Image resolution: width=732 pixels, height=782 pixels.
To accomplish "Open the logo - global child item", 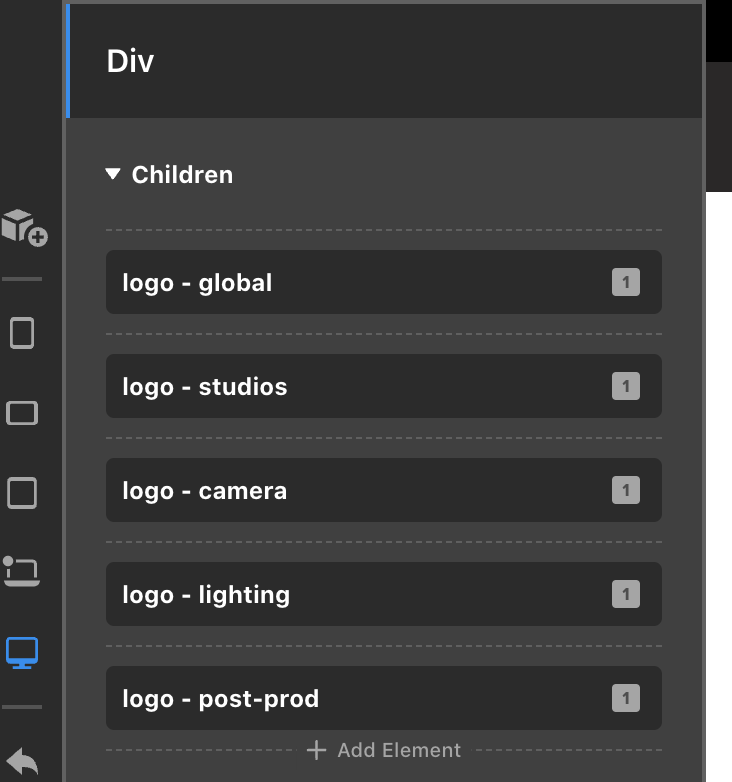I will click(x=383, y=282).
